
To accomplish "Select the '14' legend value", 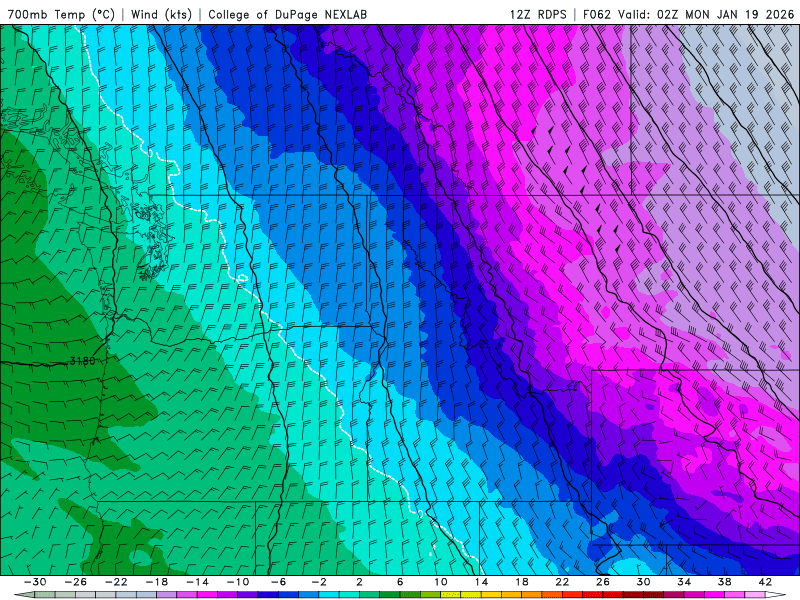I will (x=481, y=582).
